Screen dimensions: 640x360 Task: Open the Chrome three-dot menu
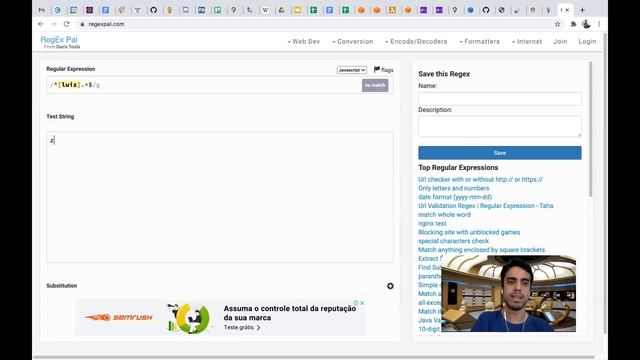[x=599, y=24]
